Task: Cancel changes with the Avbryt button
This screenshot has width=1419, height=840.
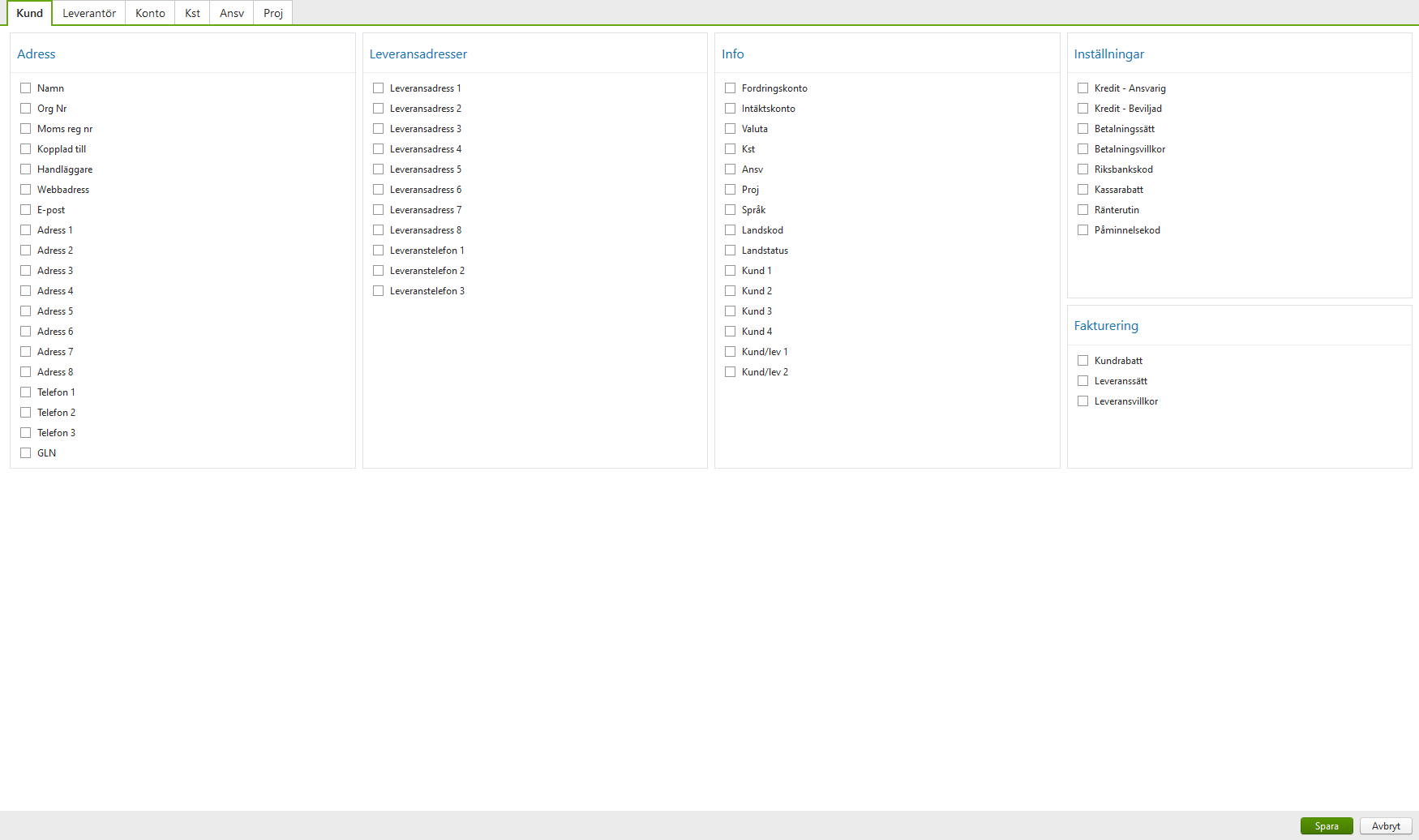Action: [1385, 825]
